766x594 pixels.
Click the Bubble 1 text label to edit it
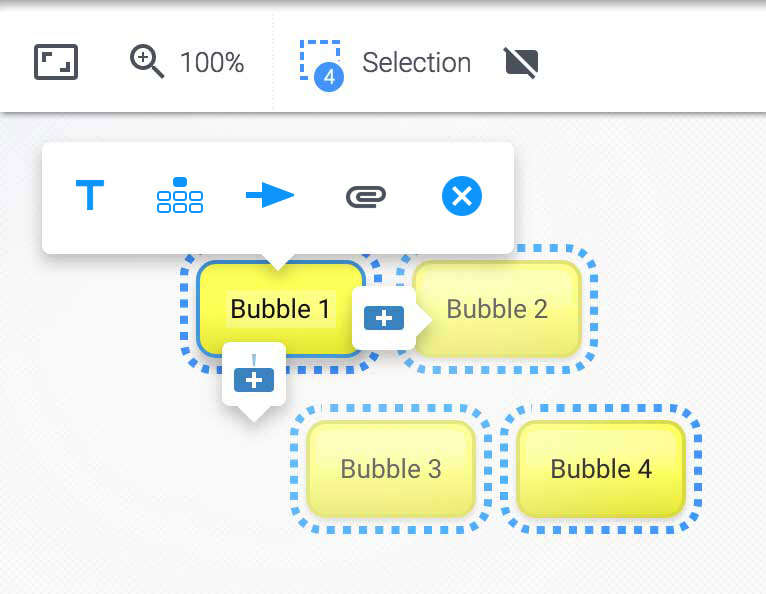(x=280, y=309)
